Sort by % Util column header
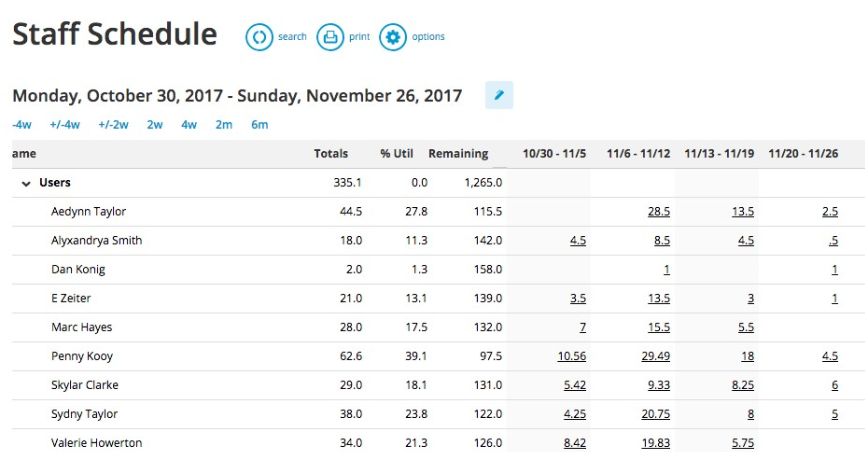The width and height of the screenshot is (865, 452). coord(397,154)
